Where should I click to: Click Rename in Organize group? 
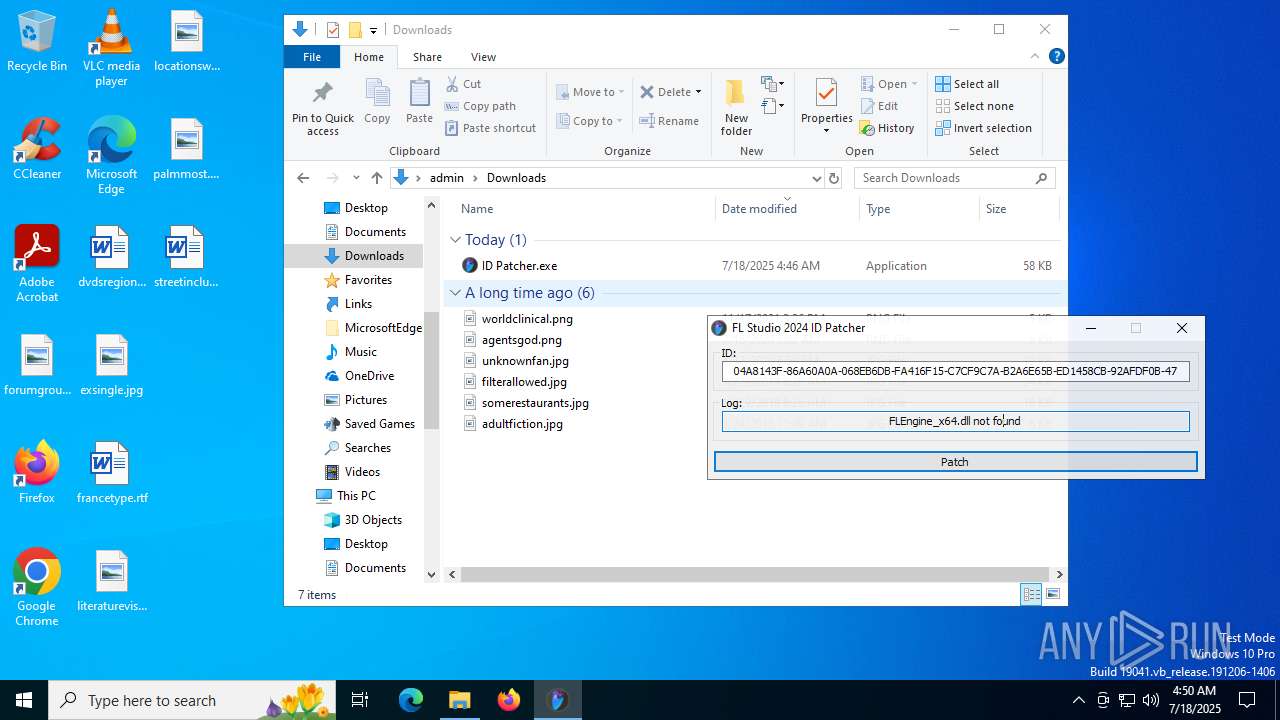669,121
